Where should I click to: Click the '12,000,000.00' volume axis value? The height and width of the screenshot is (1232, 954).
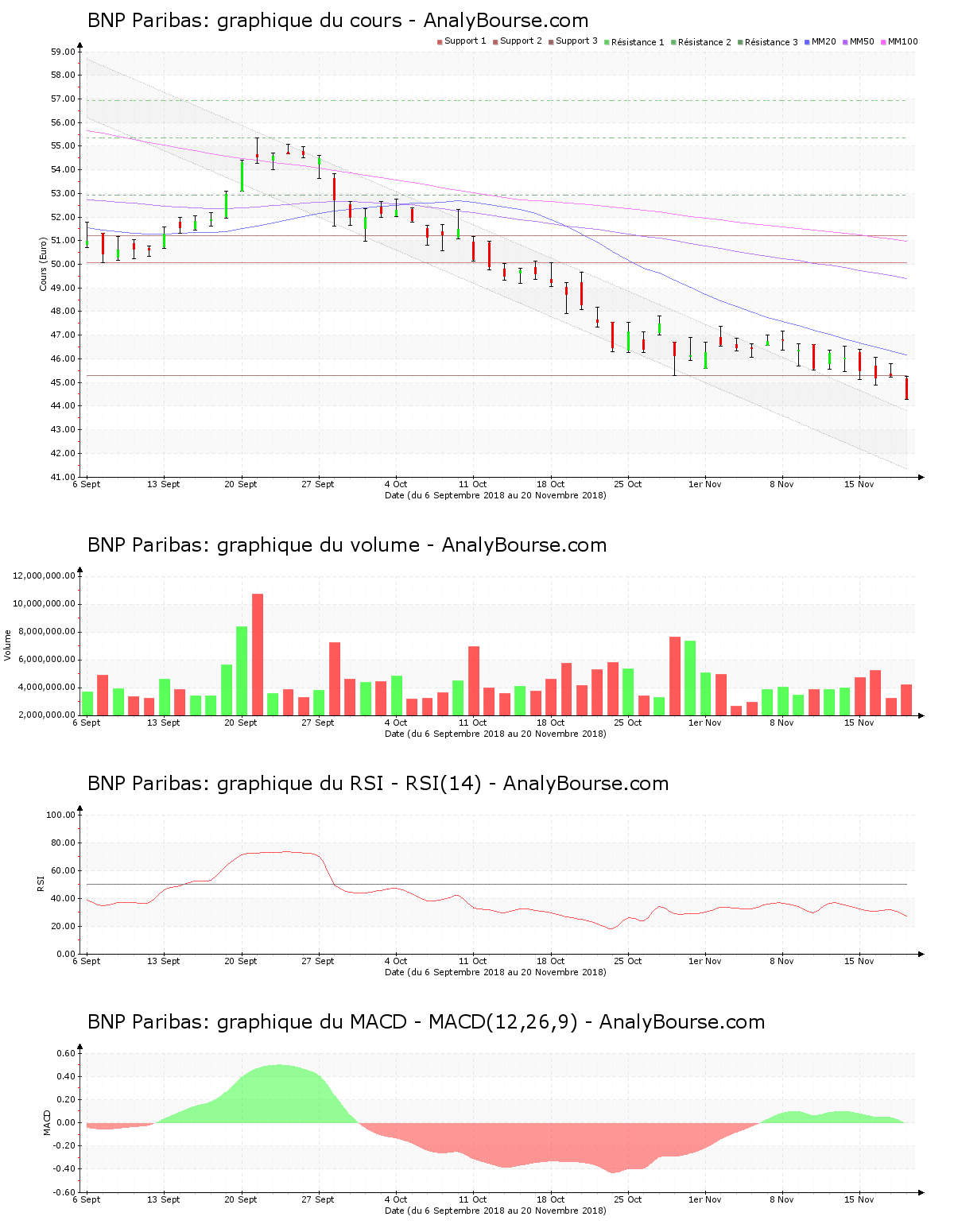coord(45,575)
